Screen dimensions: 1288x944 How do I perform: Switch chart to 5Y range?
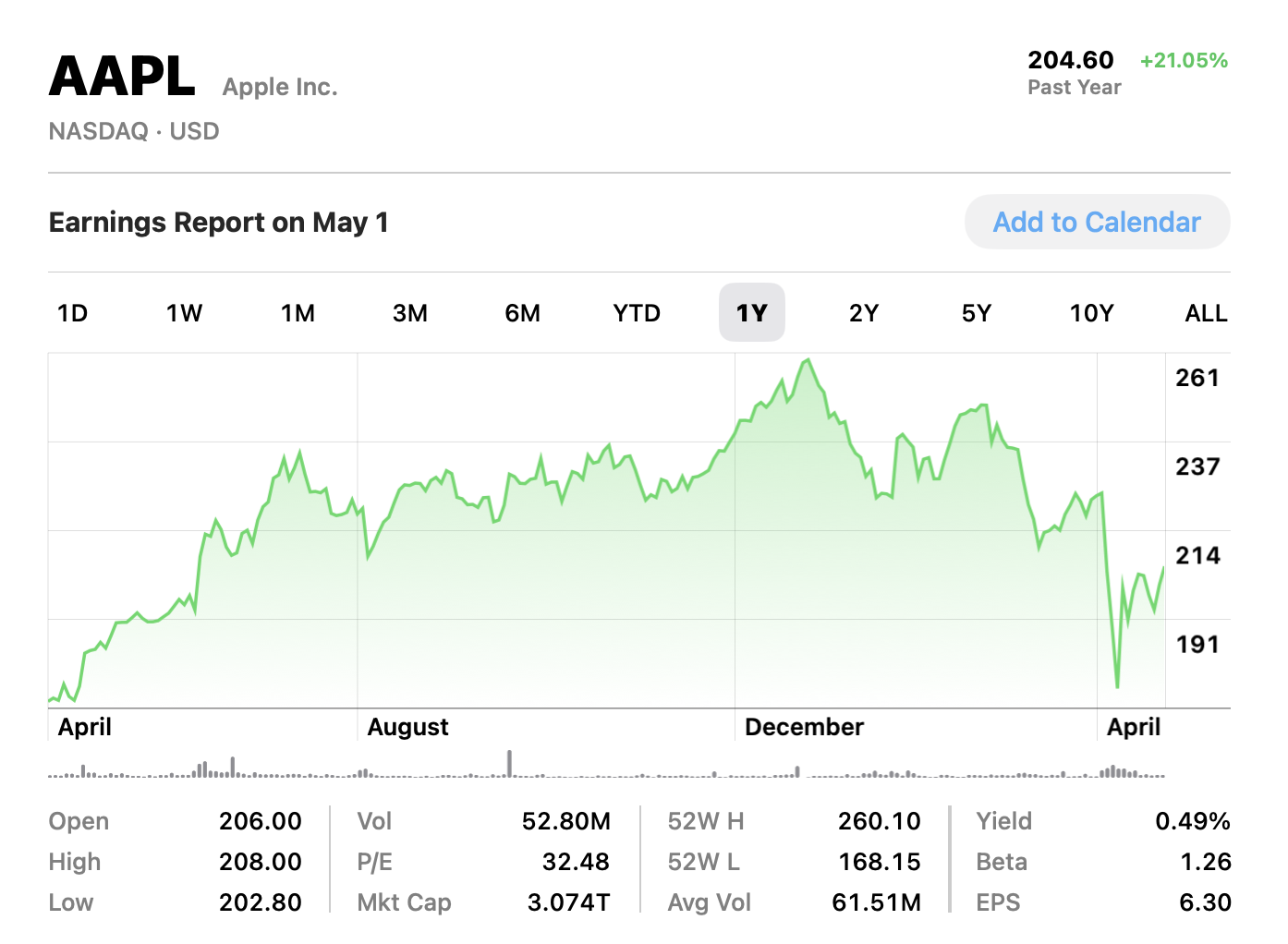coord(977,313)
